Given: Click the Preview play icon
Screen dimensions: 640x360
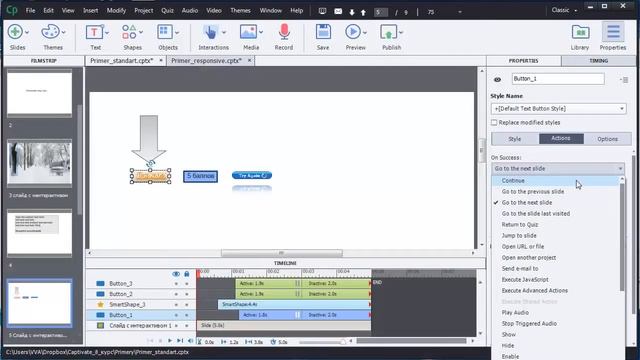Looking at the screenshot, I should point(353,32).
